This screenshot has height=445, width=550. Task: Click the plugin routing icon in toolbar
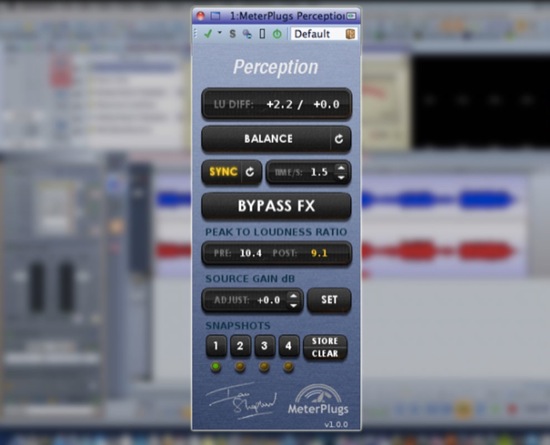(247, 34)
